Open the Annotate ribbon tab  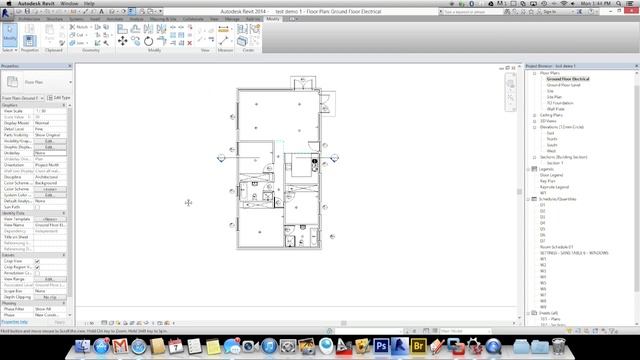point(115,19)
